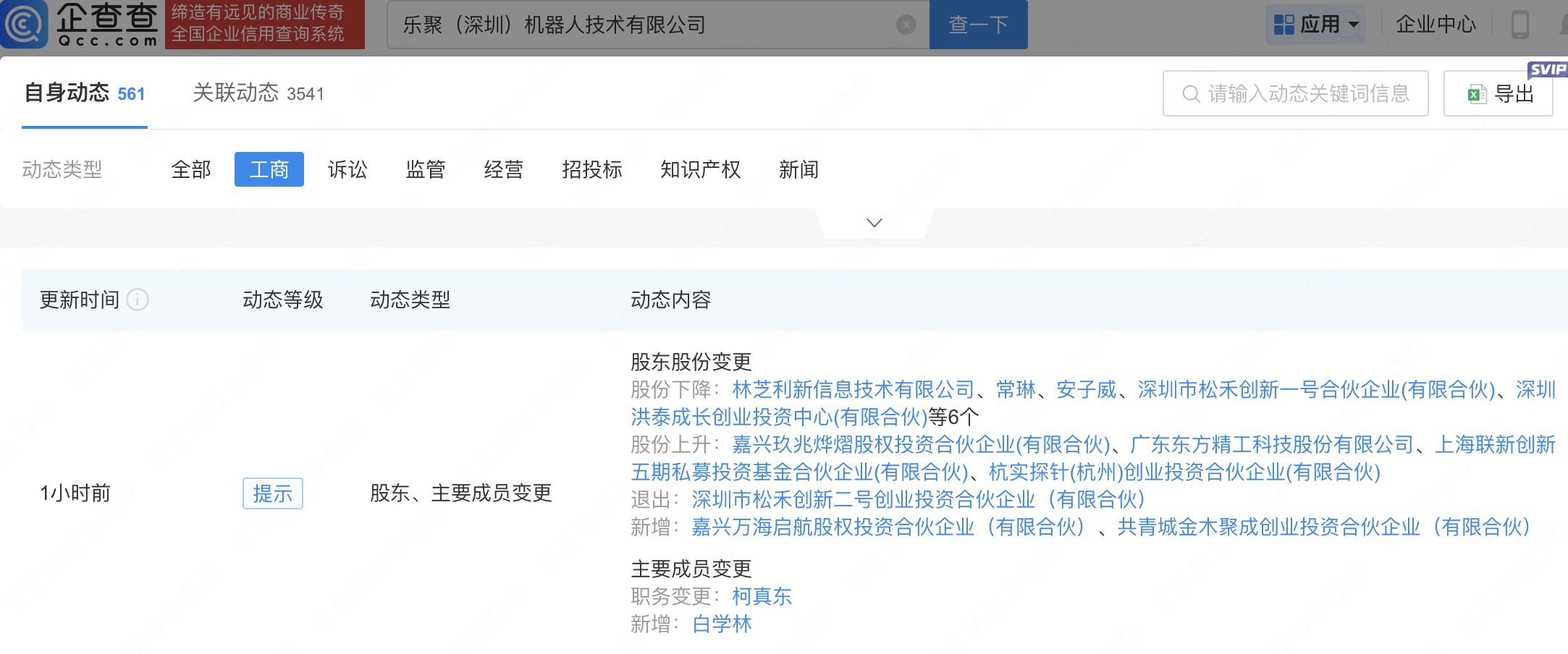Image resolution: width=1568 pixels, height=654 pixels.
Task: Select 监管 dynamic type filter
Action: click(x=426, y=169)
